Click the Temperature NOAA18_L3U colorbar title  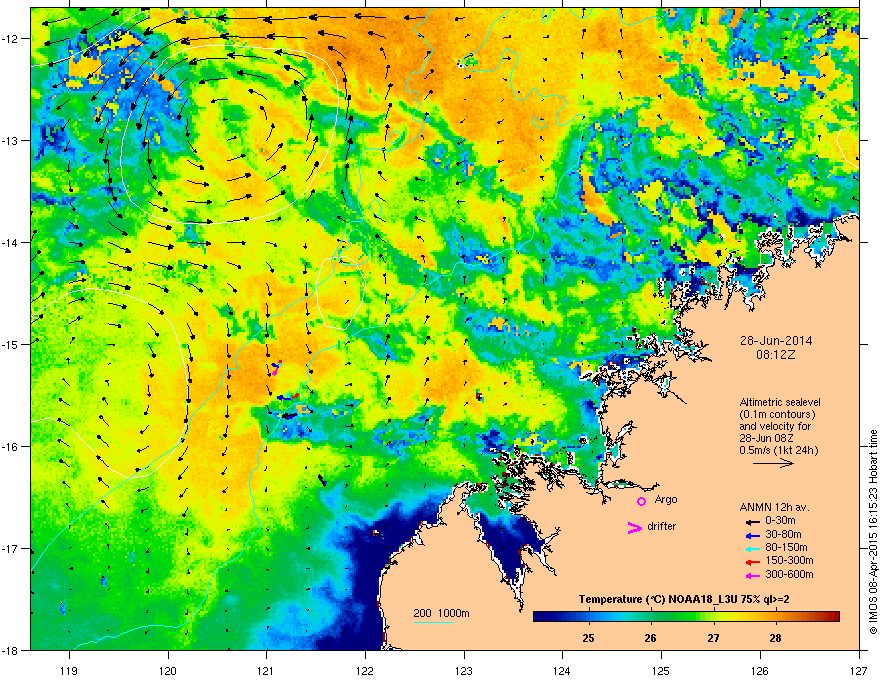click(x=684, y=599)
